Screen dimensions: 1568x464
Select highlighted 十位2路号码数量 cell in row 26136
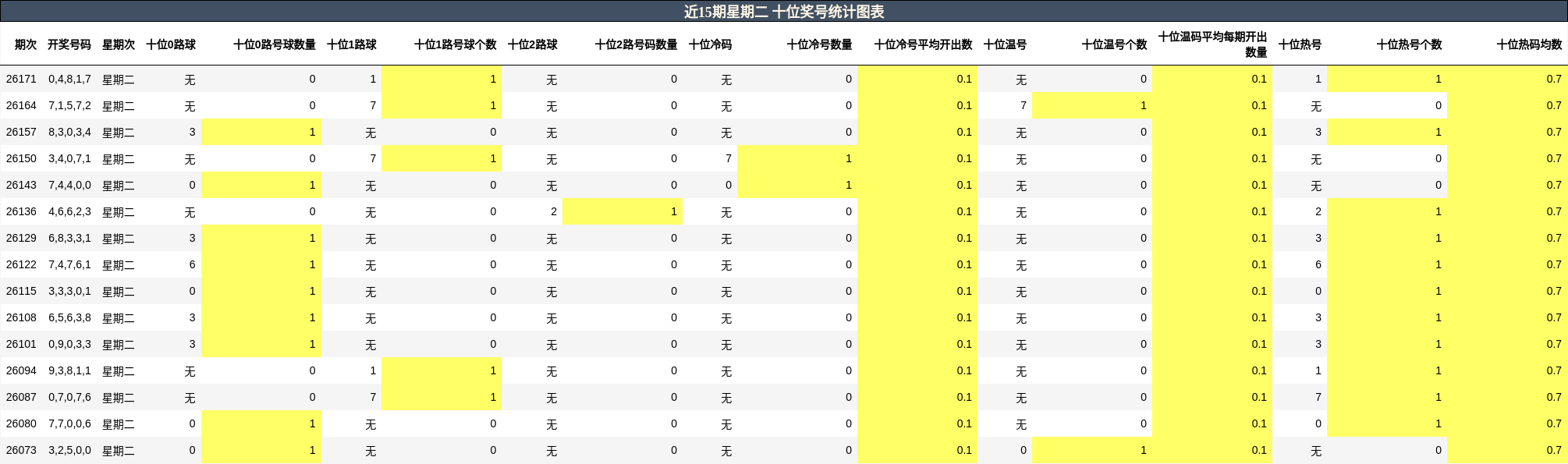(x=623, y=211)
